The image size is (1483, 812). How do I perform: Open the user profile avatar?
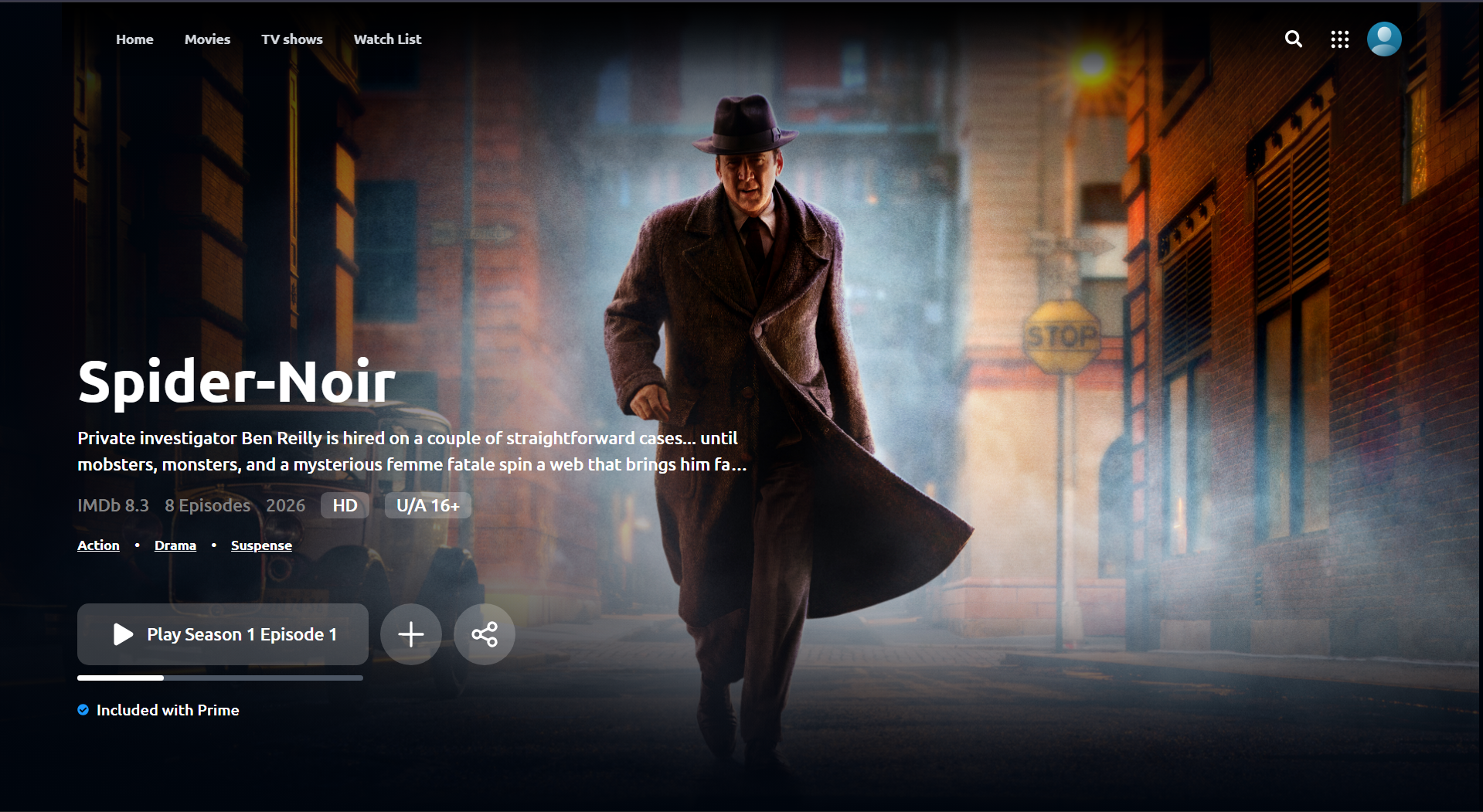1384,39
